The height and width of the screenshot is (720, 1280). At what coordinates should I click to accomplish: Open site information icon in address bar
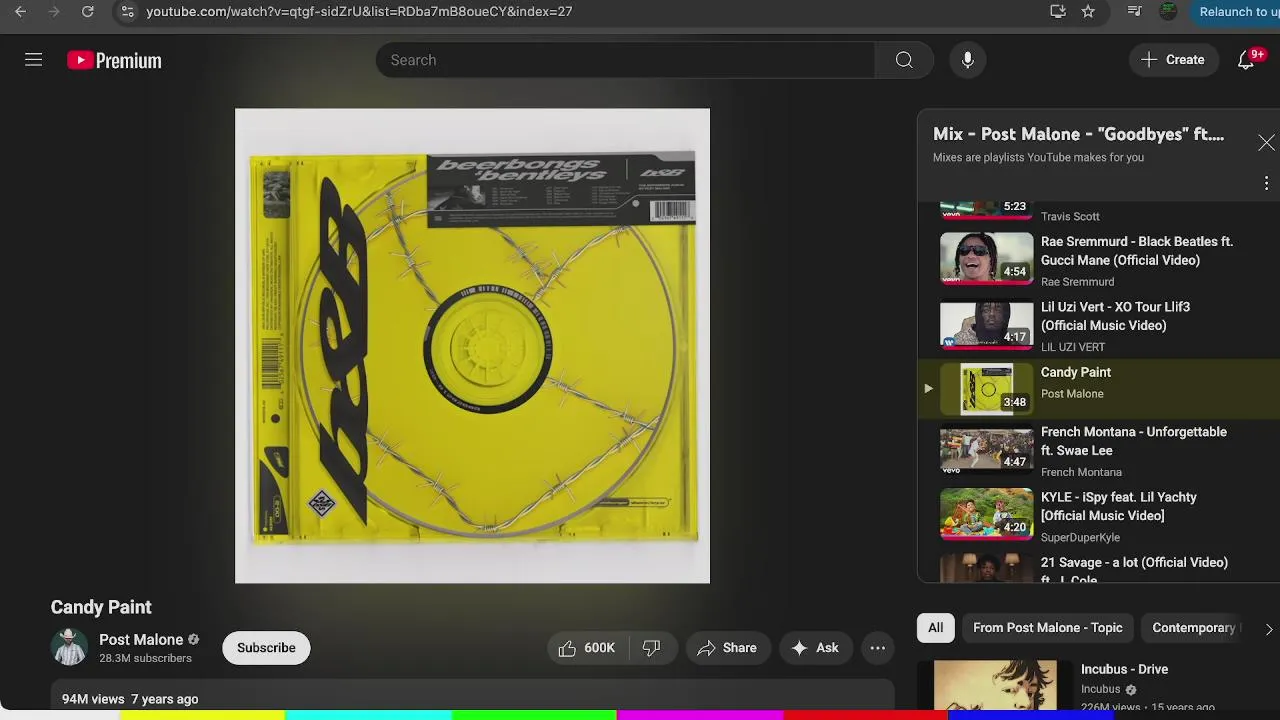tap(126, 12)
